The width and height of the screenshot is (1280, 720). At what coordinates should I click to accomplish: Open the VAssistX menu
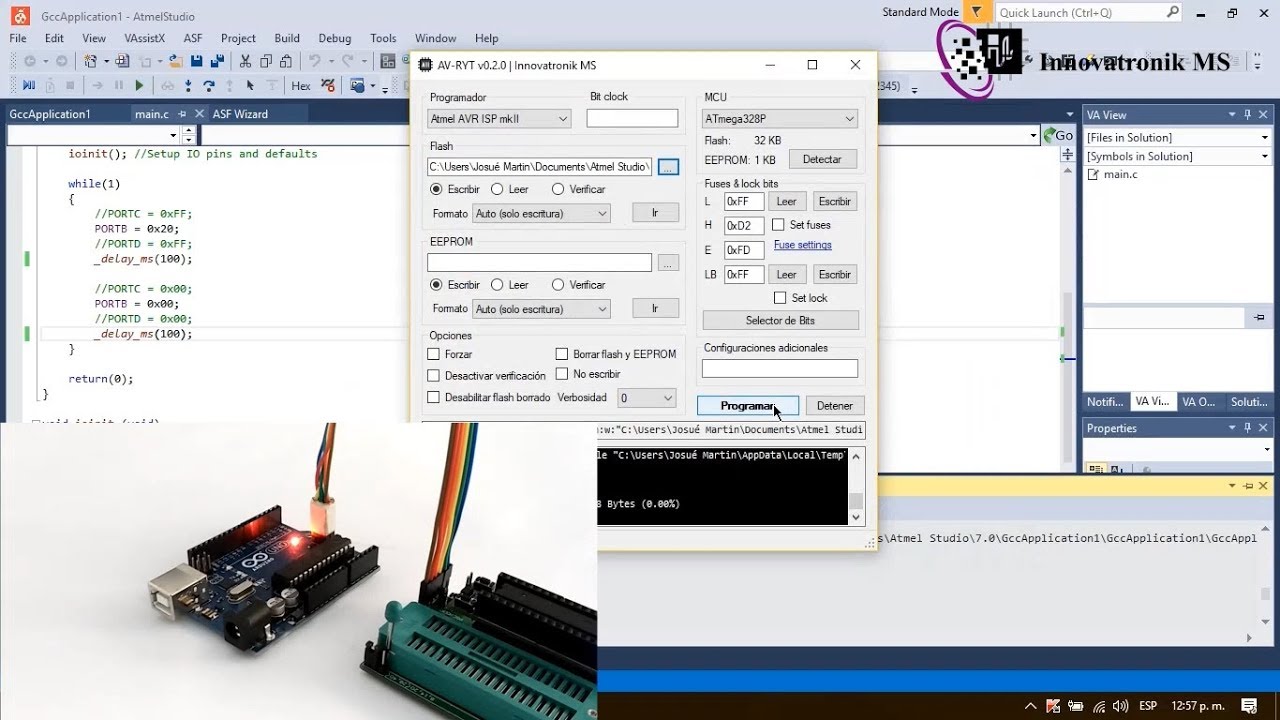[145, 38]
